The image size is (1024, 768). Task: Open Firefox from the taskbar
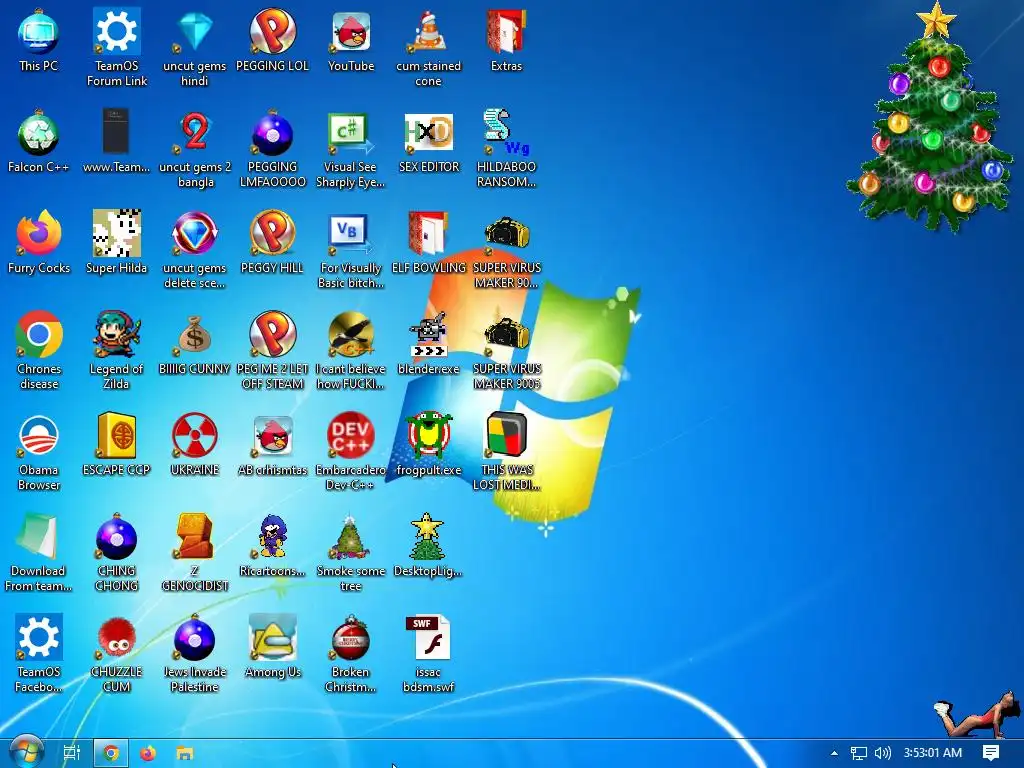point(148,753)
